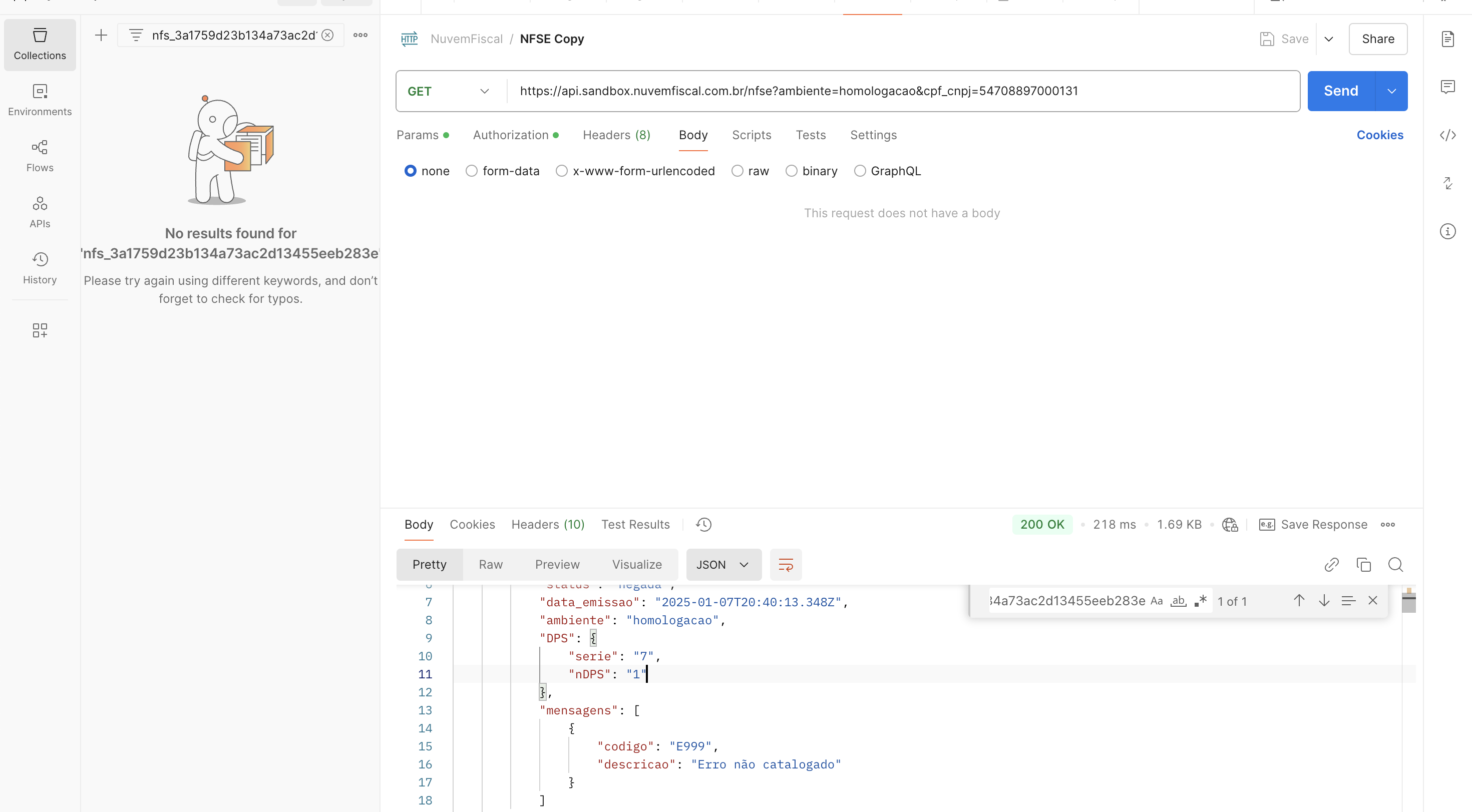Screen dimensions: 1472x812
Task: Switch response view to Preview
Action: click(x=557, y=565)
